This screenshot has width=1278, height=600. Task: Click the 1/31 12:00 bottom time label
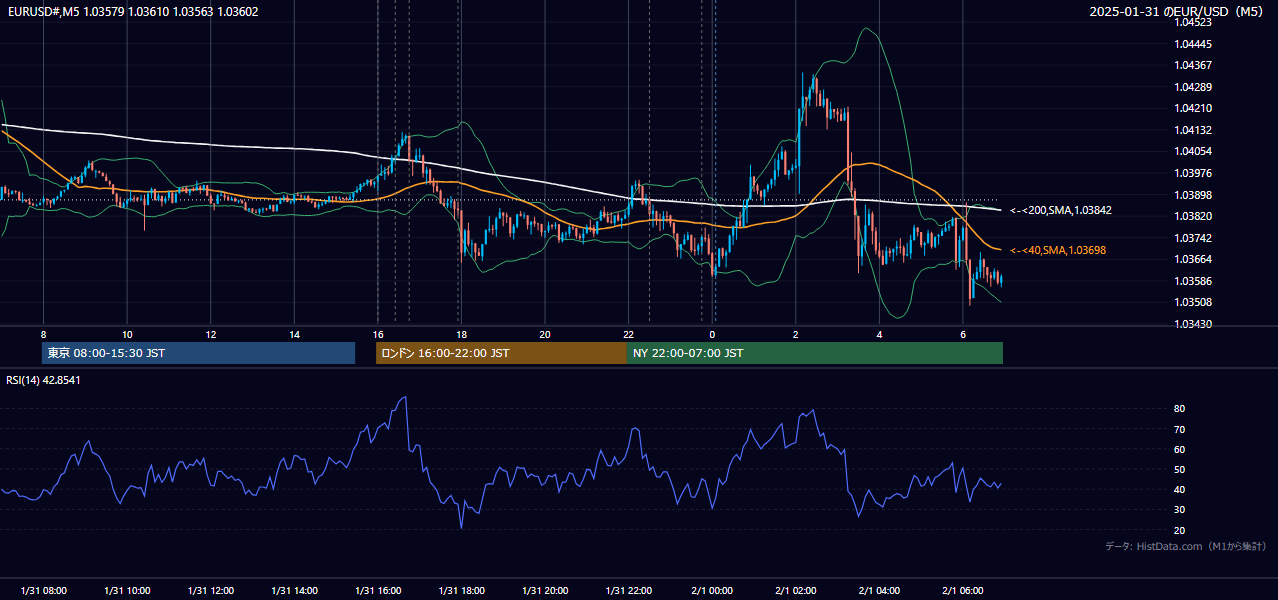pos(210,591)
